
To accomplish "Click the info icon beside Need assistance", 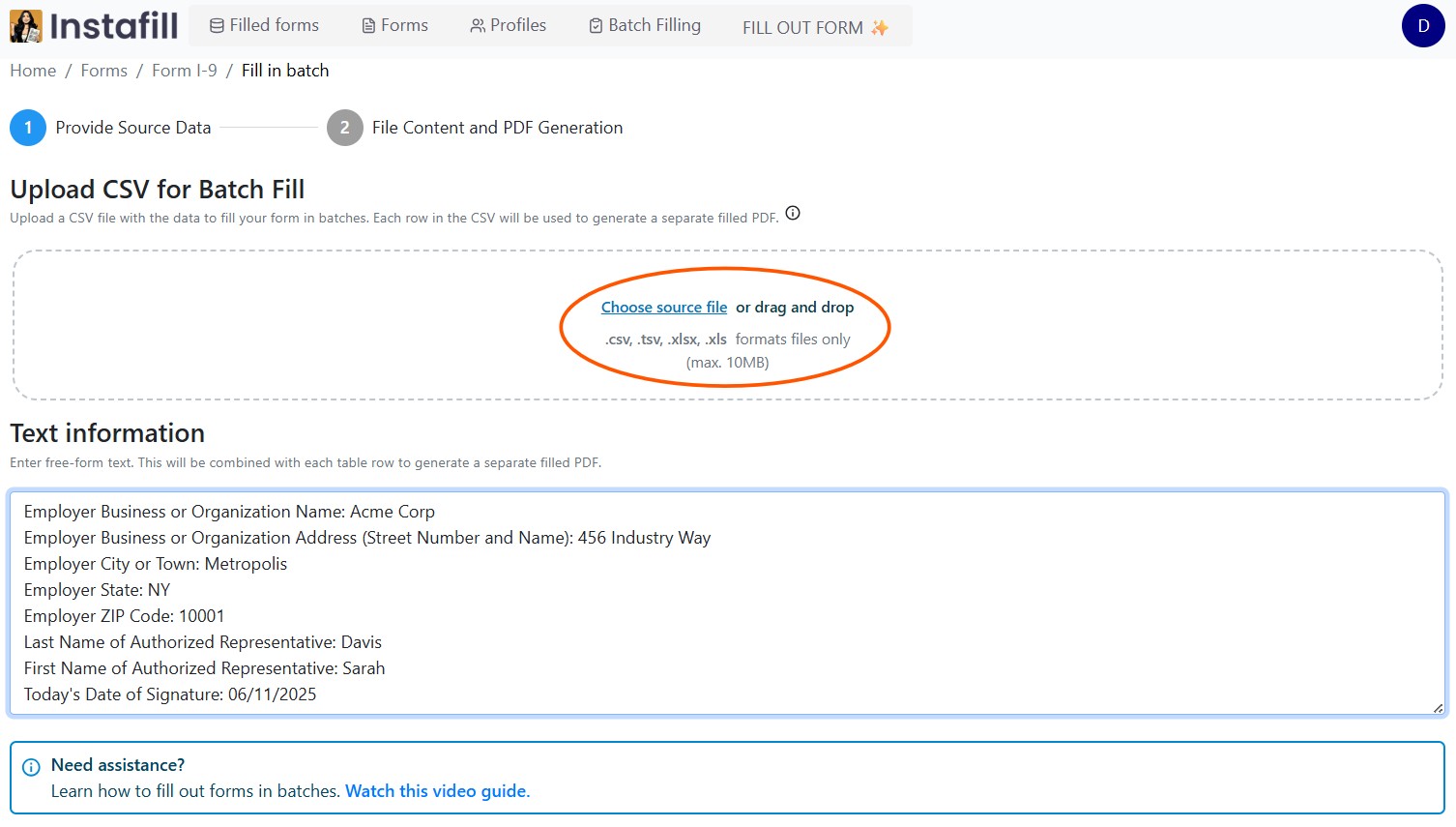I will coord(31,767).
